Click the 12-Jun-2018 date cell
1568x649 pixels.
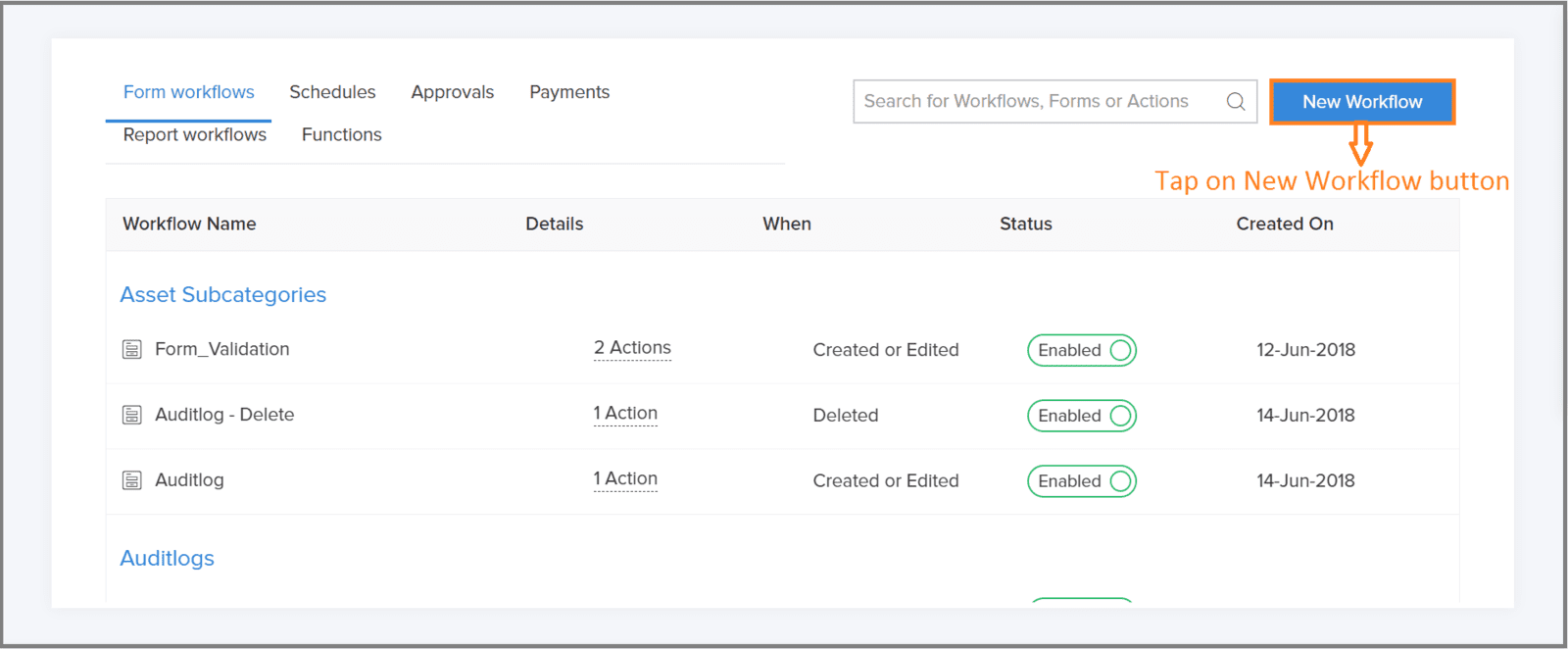coord(1306,350)
